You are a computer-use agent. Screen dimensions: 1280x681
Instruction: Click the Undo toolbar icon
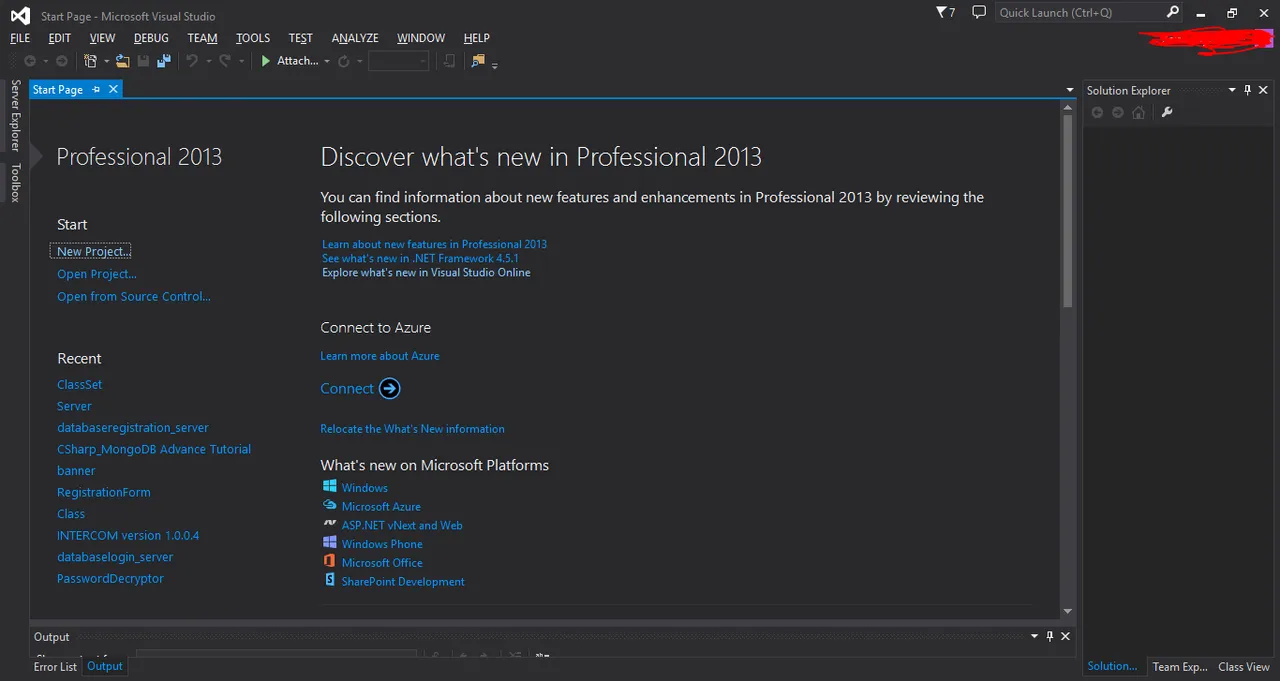coord(192,61)
